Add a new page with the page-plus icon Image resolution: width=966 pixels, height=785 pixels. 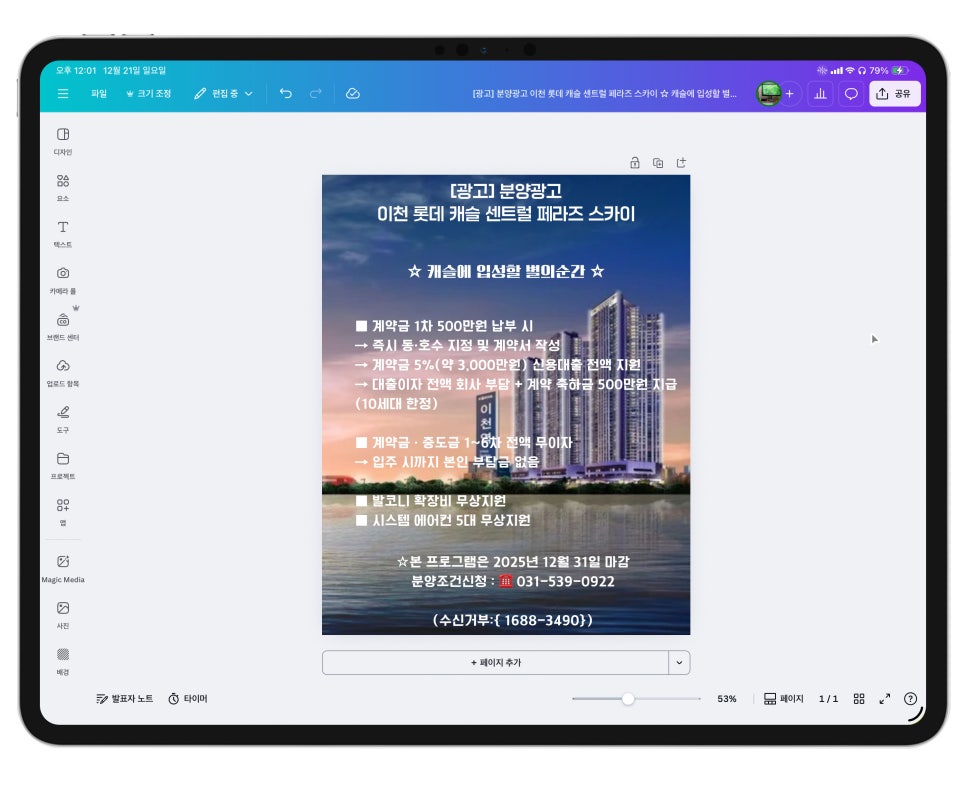681,163
